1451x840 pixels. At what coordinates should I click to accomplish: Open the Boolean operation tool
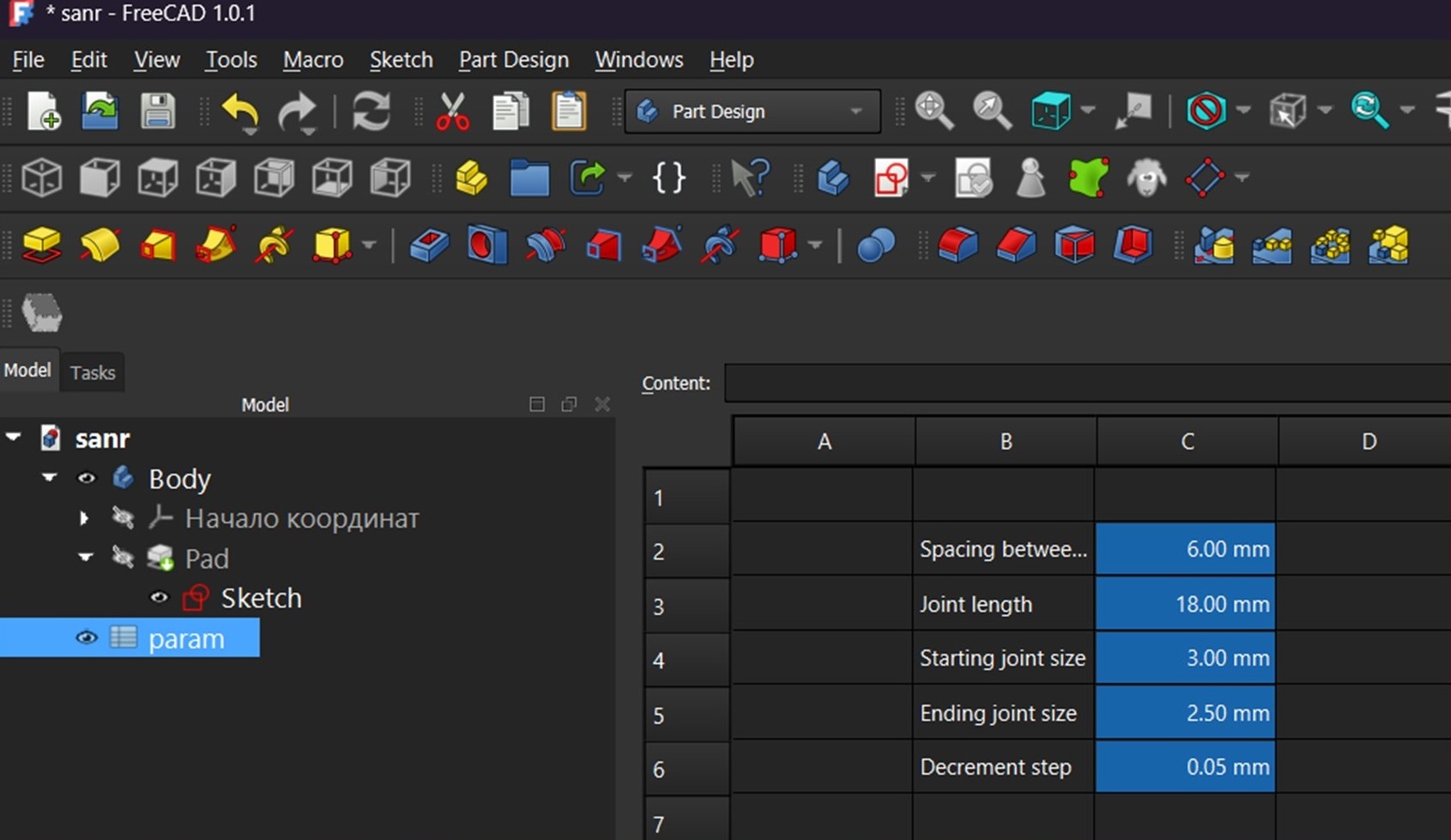[x=876, y=245]
